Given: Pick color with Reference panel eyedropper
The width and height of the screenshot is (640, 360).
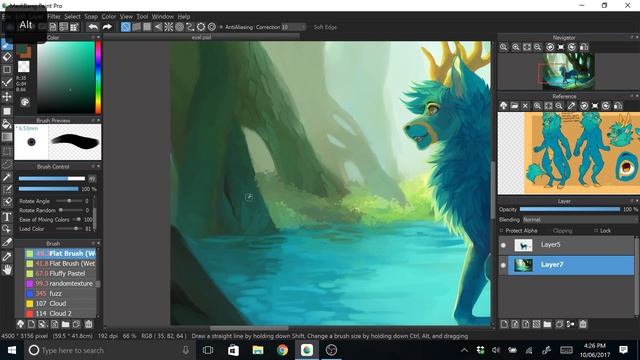Looking at the screenshot, I should click(571, 106).
